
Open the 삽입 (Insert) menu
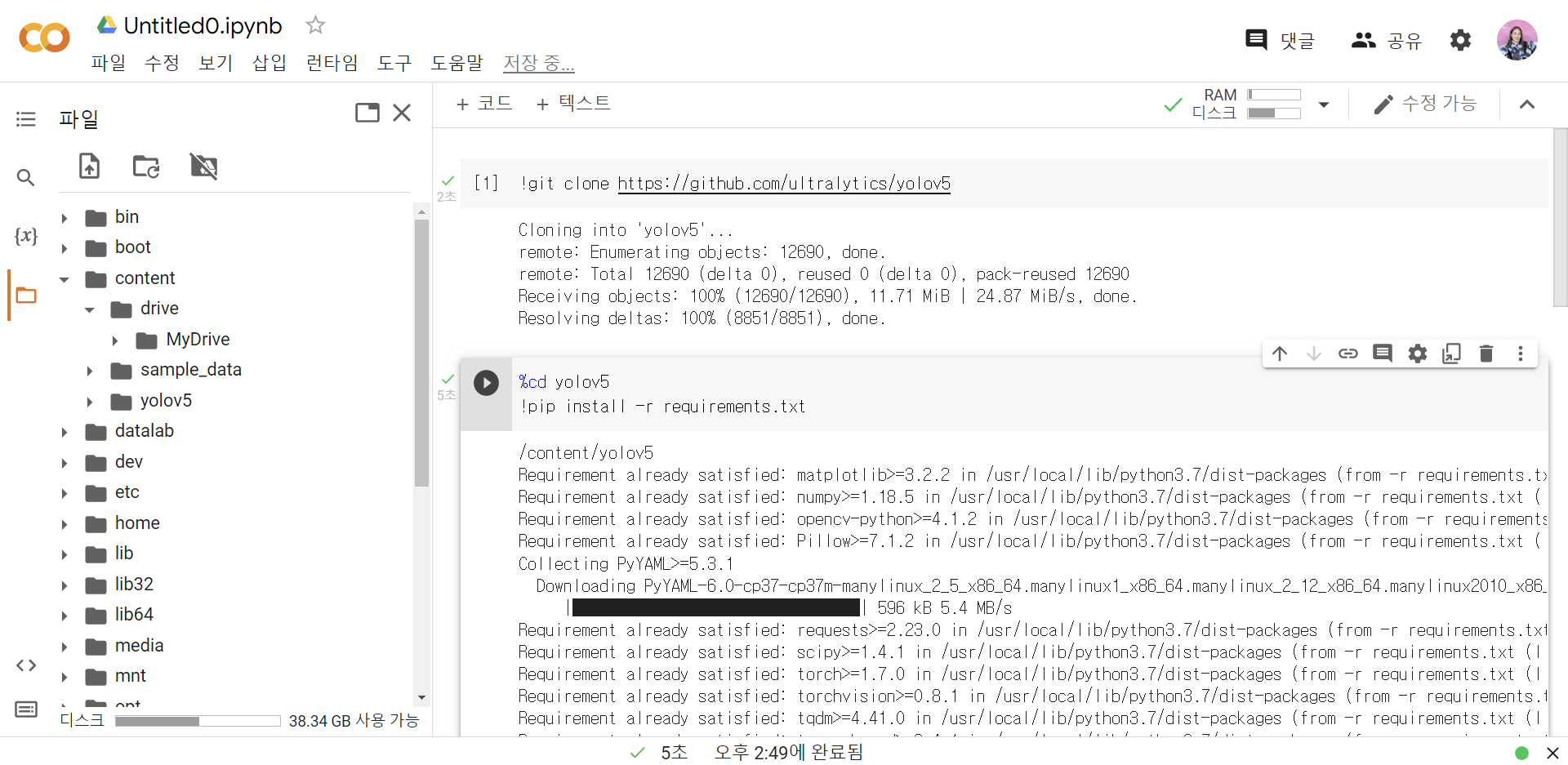click(269, 63)
